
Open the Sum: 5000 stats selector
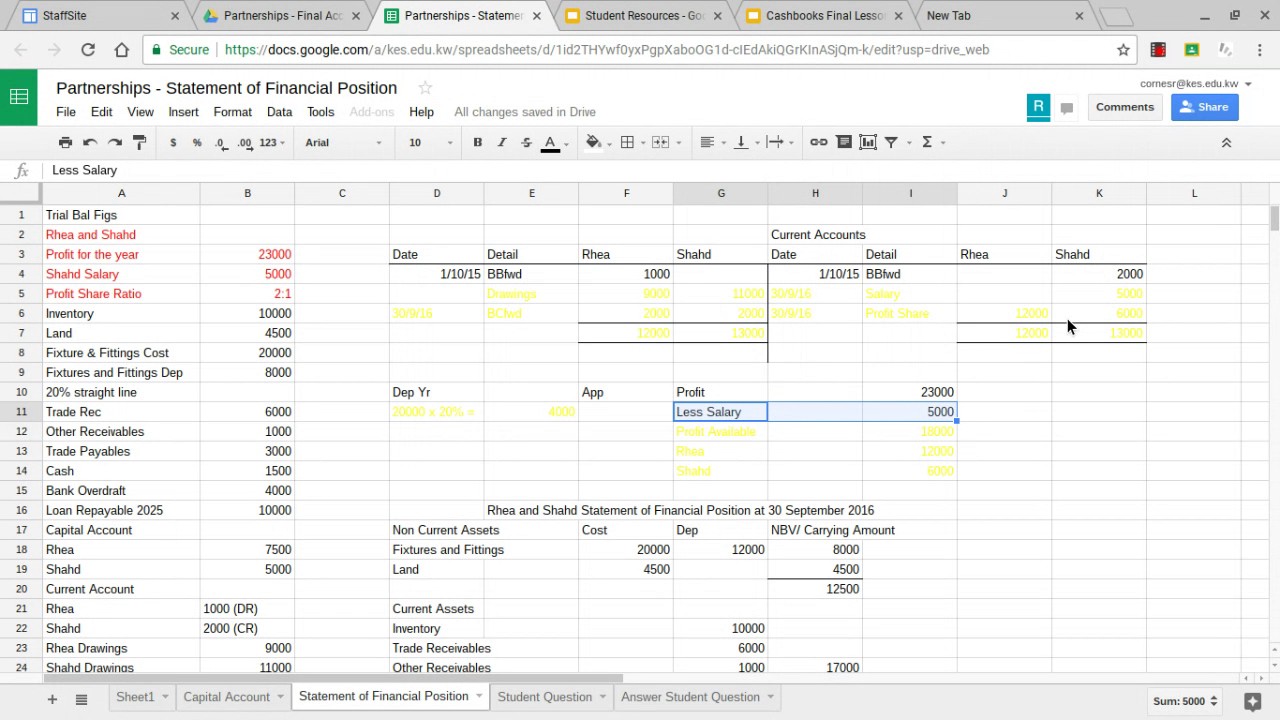coord(1184,701)
